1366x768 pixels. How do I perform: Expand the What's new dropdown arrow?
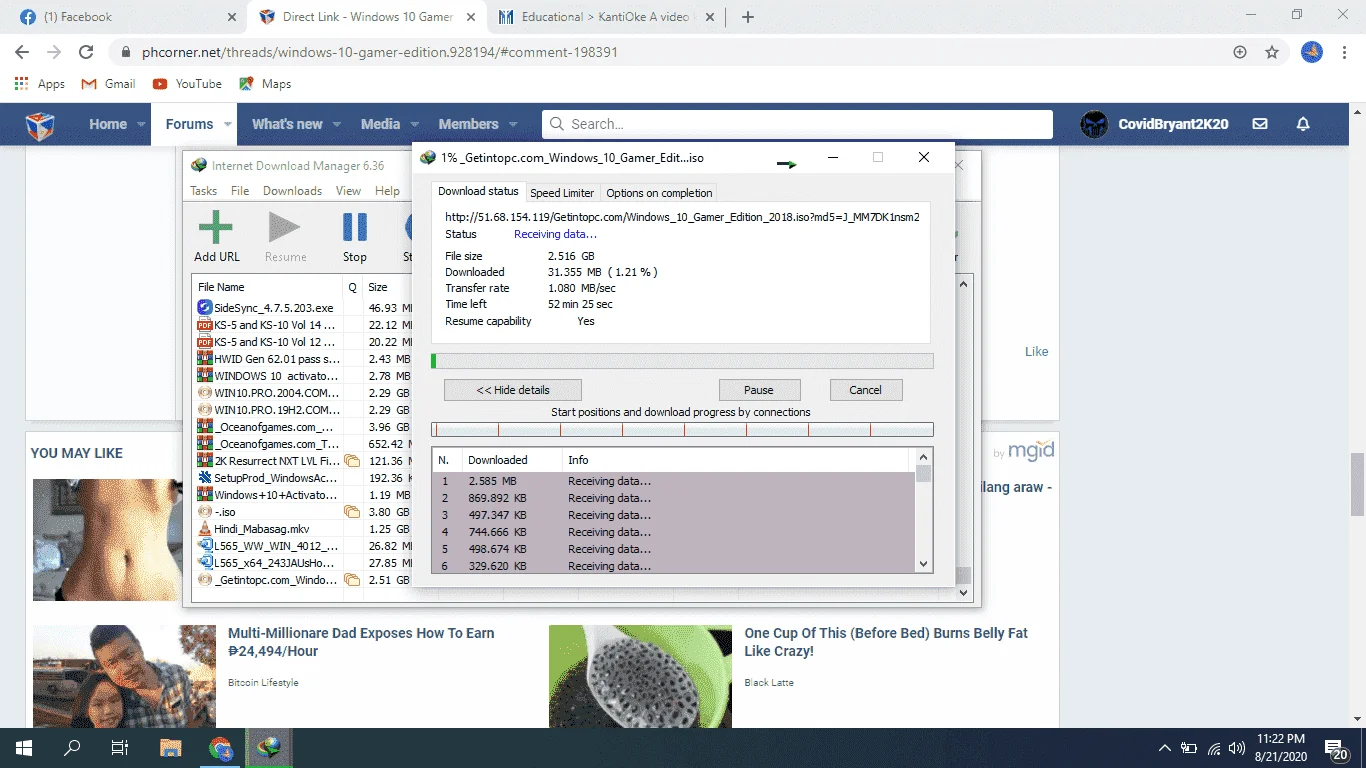pyautogui.click(x=337, y=125)
